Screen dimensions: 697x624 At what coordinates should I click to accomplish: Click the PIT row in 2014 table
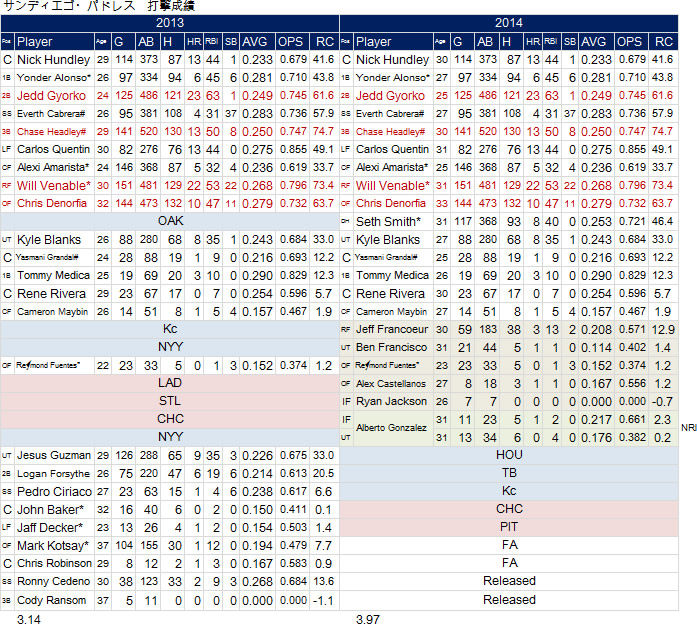pyautogui.click(x=509, y=527)
